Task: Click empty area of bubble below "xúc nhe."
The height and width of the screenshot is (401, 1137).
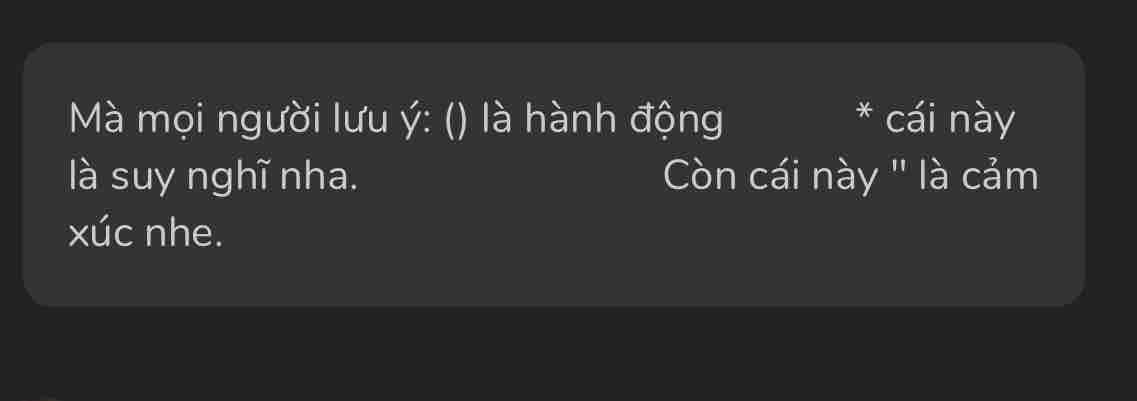Action: (x=553, y=279)
